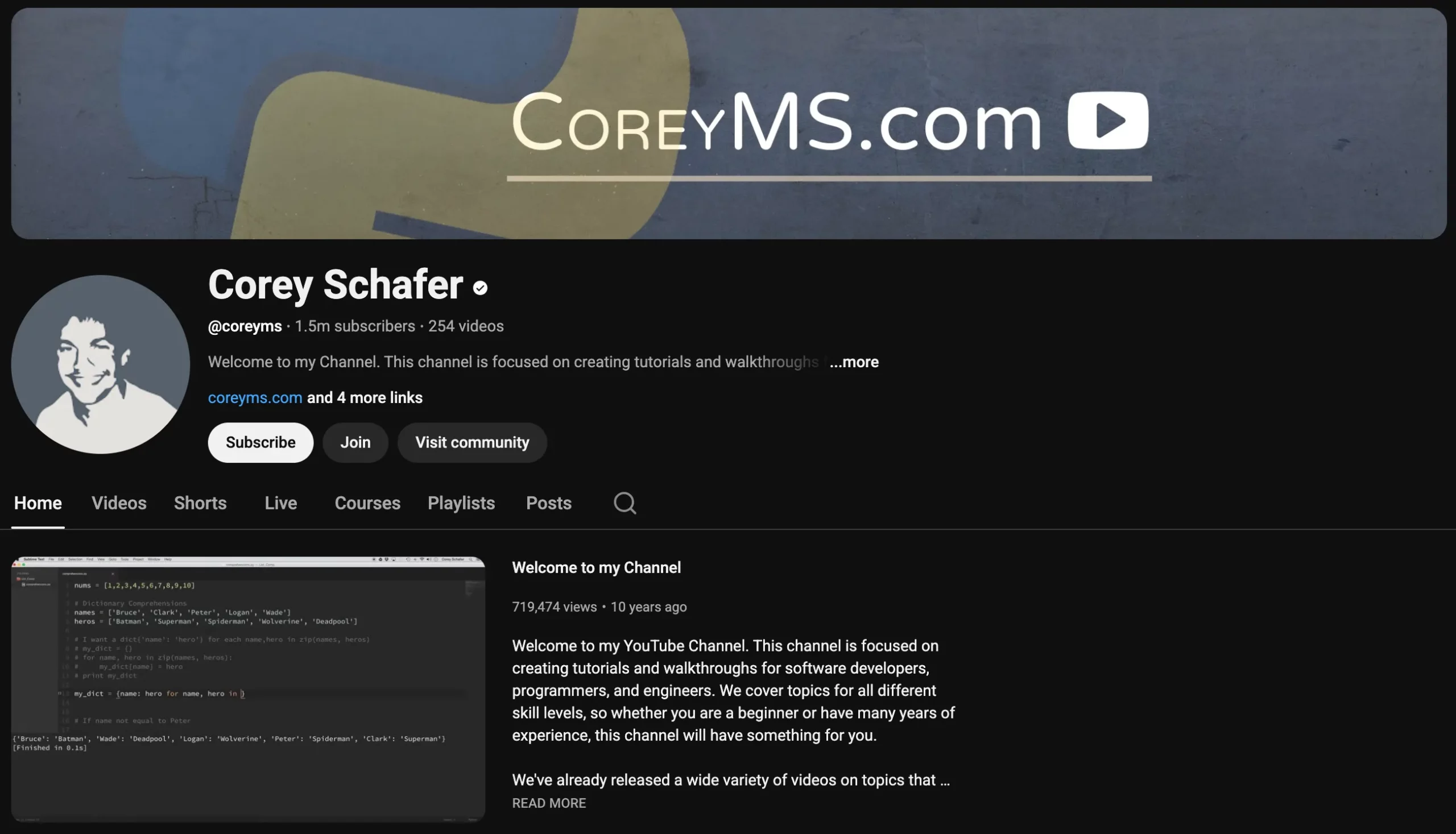Viewport: 1456px width, 834px height.
Task: Open channel search
Action: click(624, 503)
